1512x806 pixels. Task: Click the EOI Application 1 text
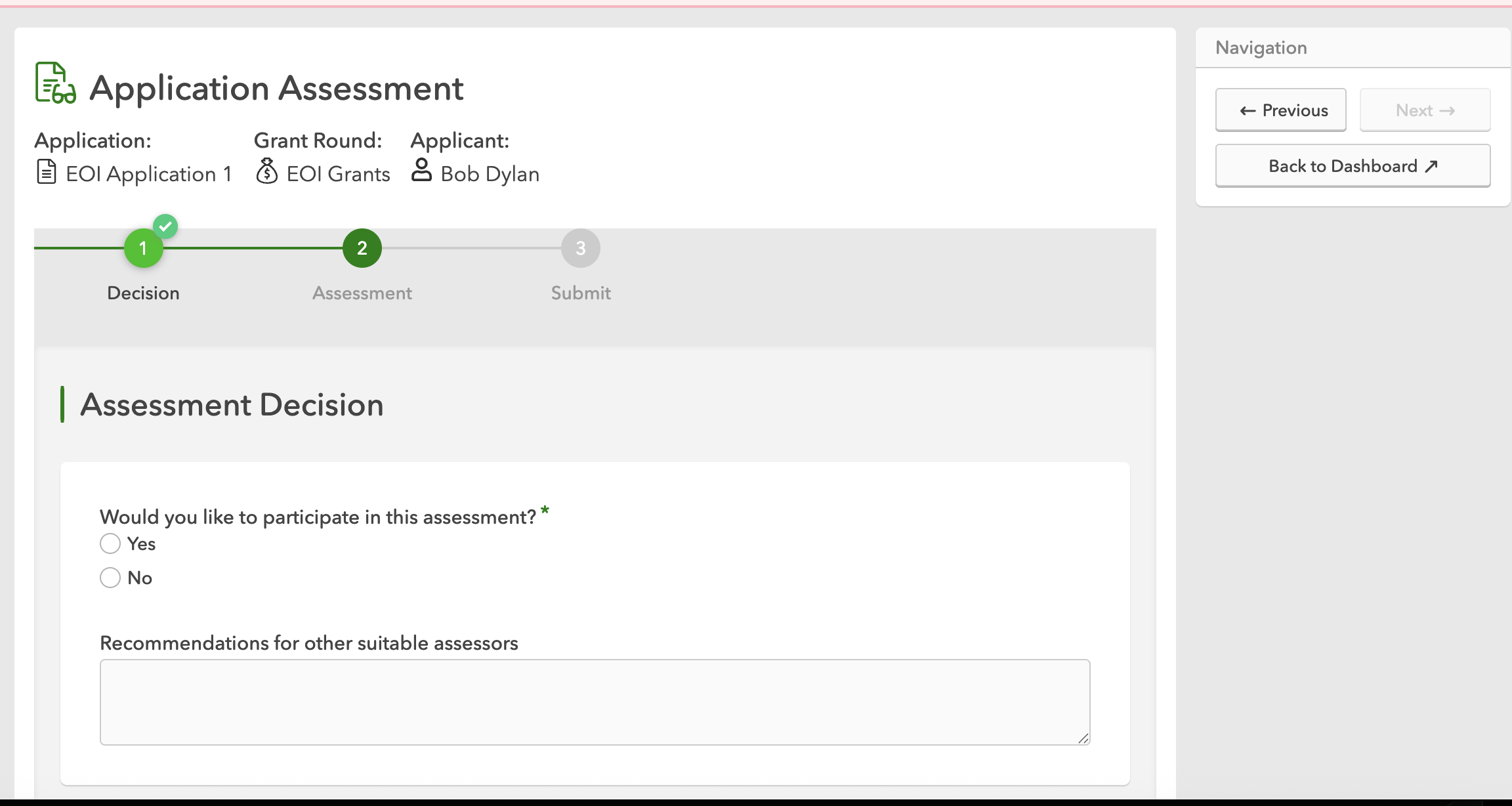[148, 174]
